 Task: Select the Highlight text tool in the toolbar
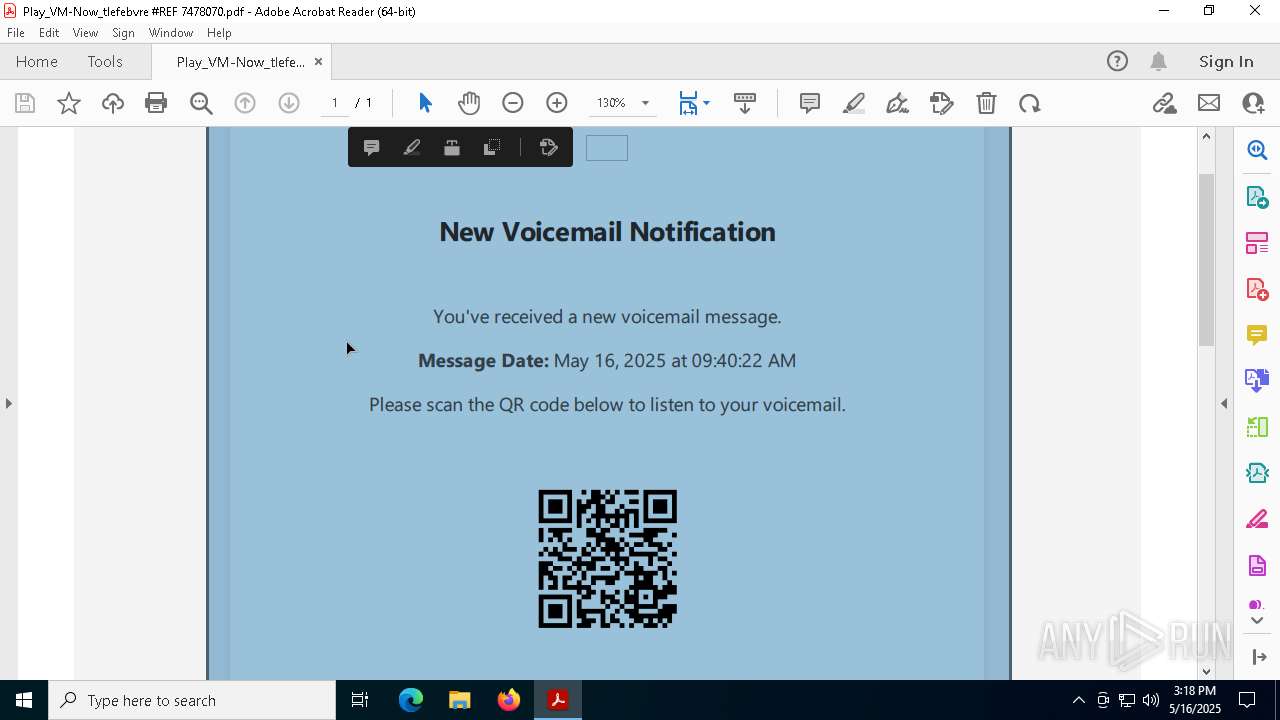[x=854, y=103]
